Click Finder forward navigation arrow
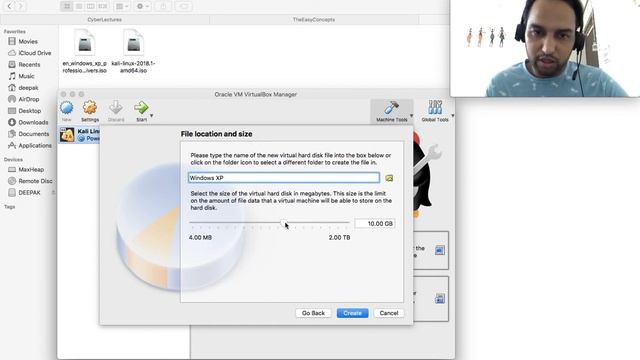This screenshot has height=360, width=640. (20, 6)
